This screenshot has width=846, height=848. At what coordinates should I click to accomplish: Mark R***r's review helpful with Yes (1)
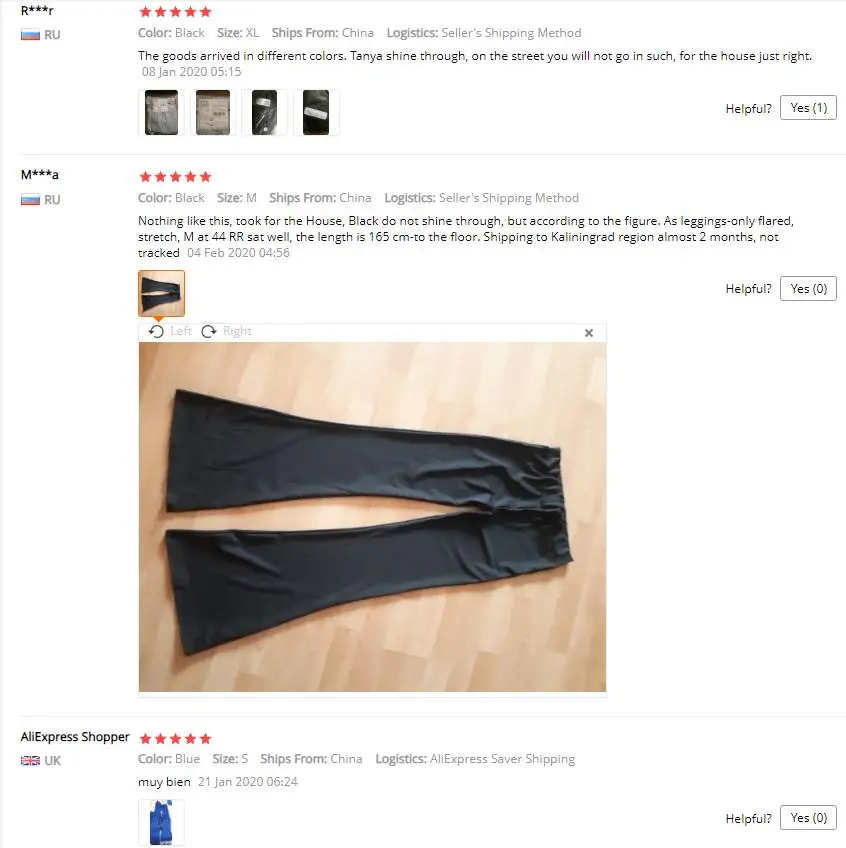tap(808, 108)
